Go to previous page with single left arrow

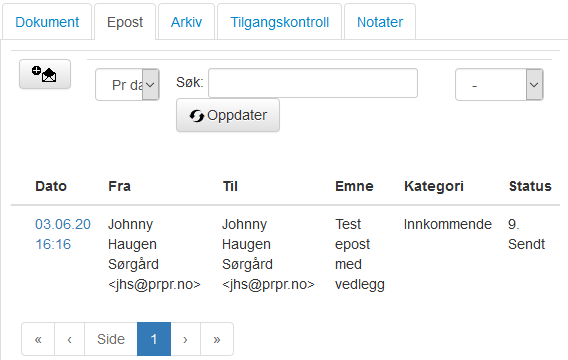tap(70, 339)
